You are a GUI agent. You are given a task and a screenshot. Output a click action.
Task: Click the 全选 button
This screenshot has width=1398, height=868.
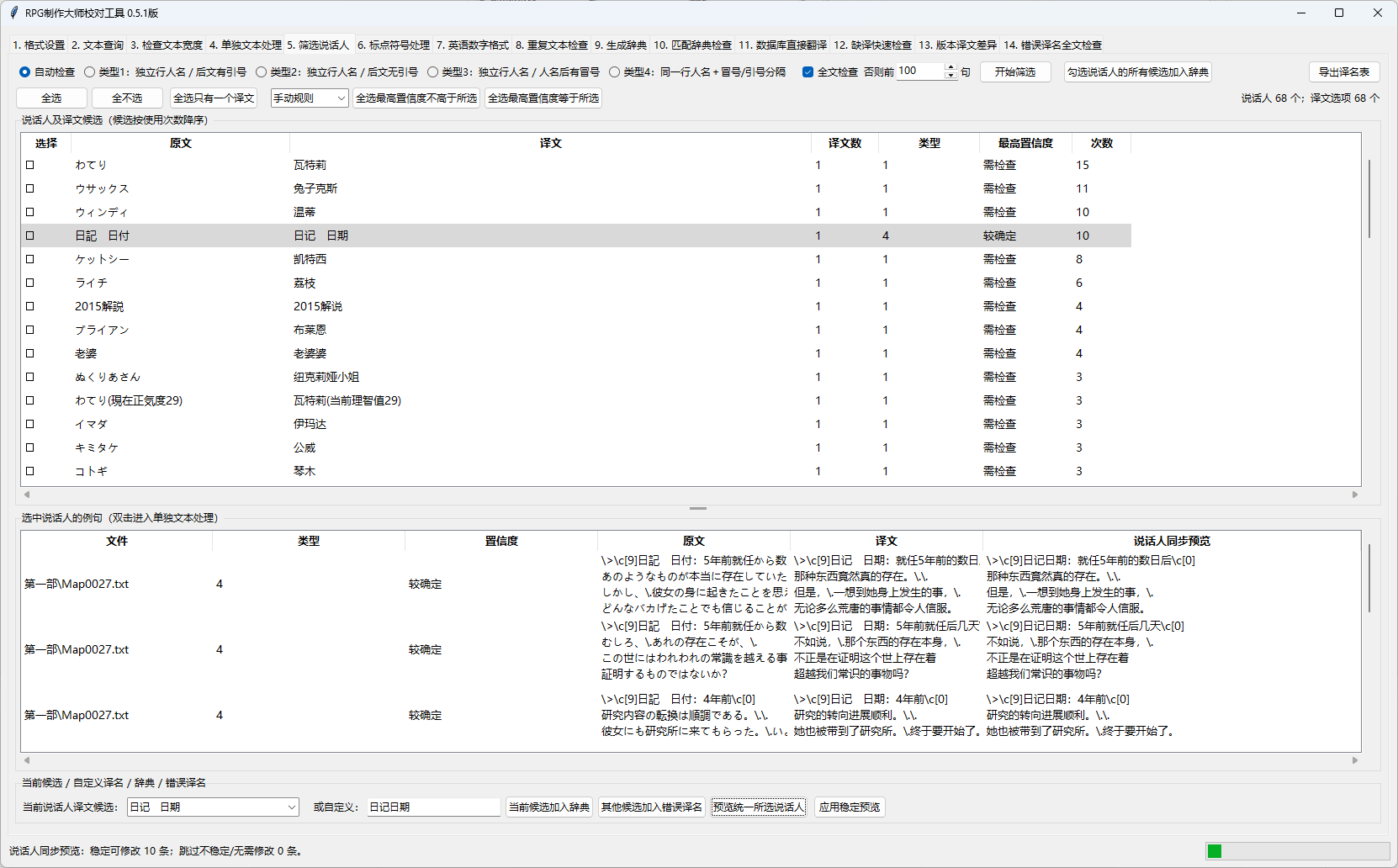pyautogui.click(x=51, y=98)
